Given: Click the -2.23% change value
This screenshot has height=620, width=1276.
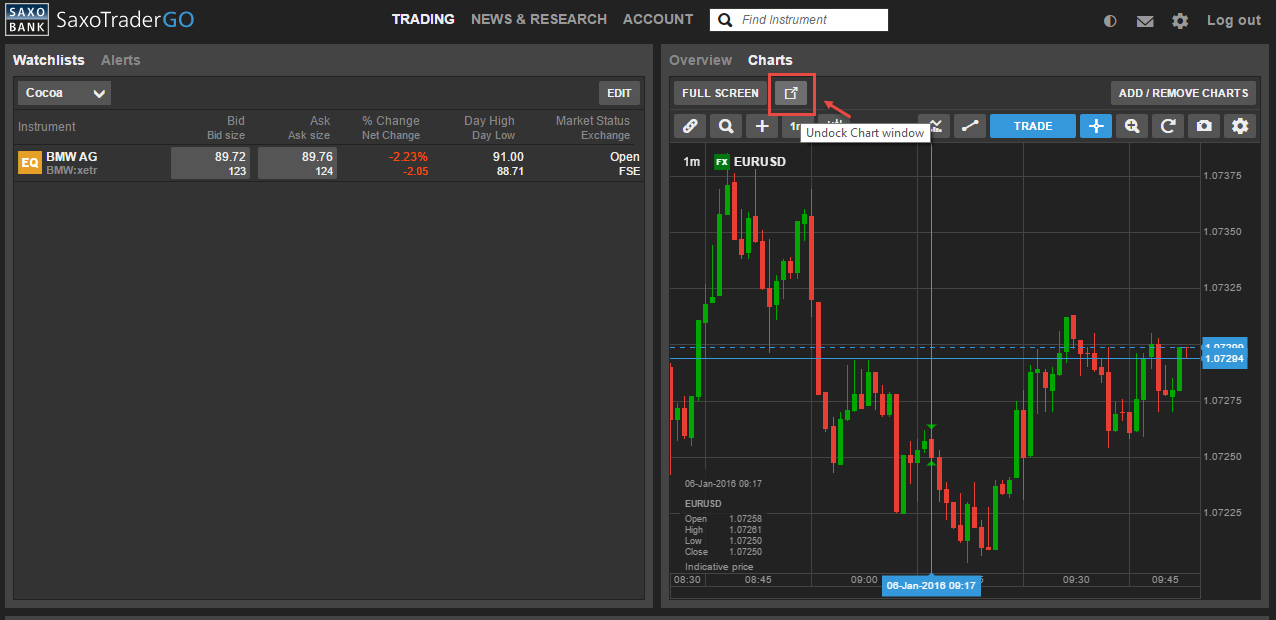Looking at the screenshot, I should 408,157.
